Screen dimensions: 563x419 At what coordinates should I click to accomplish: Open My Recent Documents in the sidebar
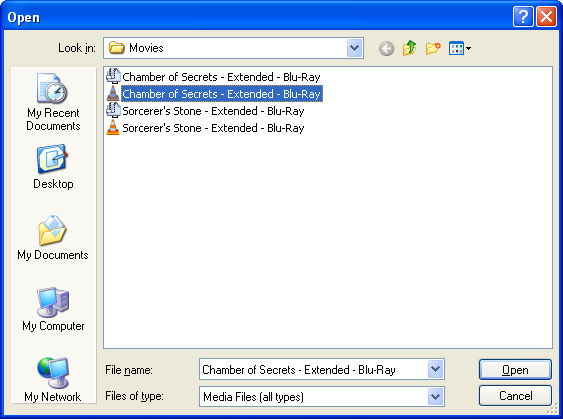point(53,102)
